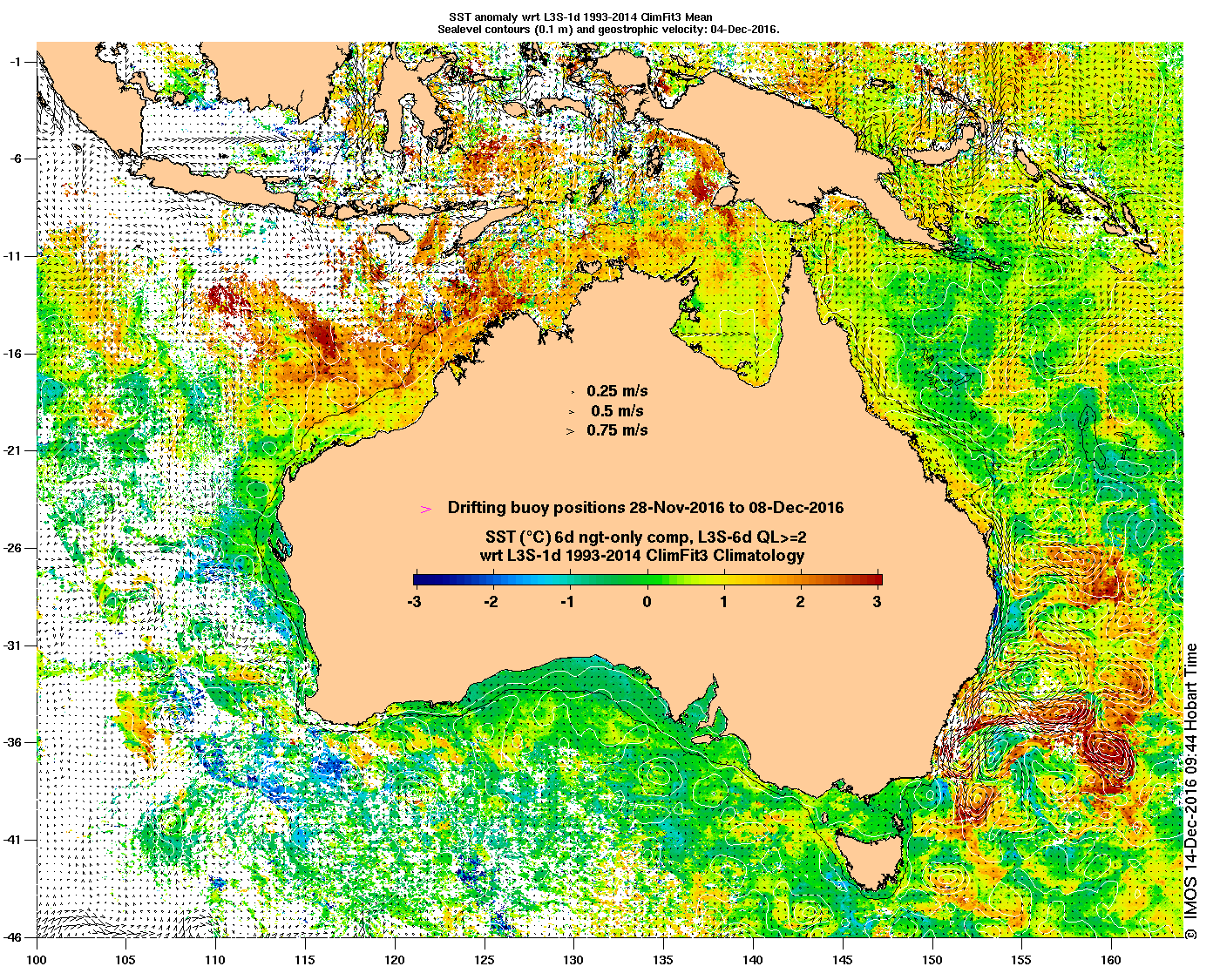Click the '-1' label under the colorbar

(568, 601)
